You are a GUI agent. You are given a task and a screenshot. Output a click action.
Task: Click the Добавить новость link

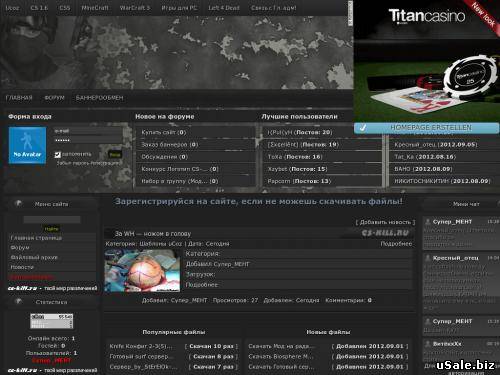point(385,222)
